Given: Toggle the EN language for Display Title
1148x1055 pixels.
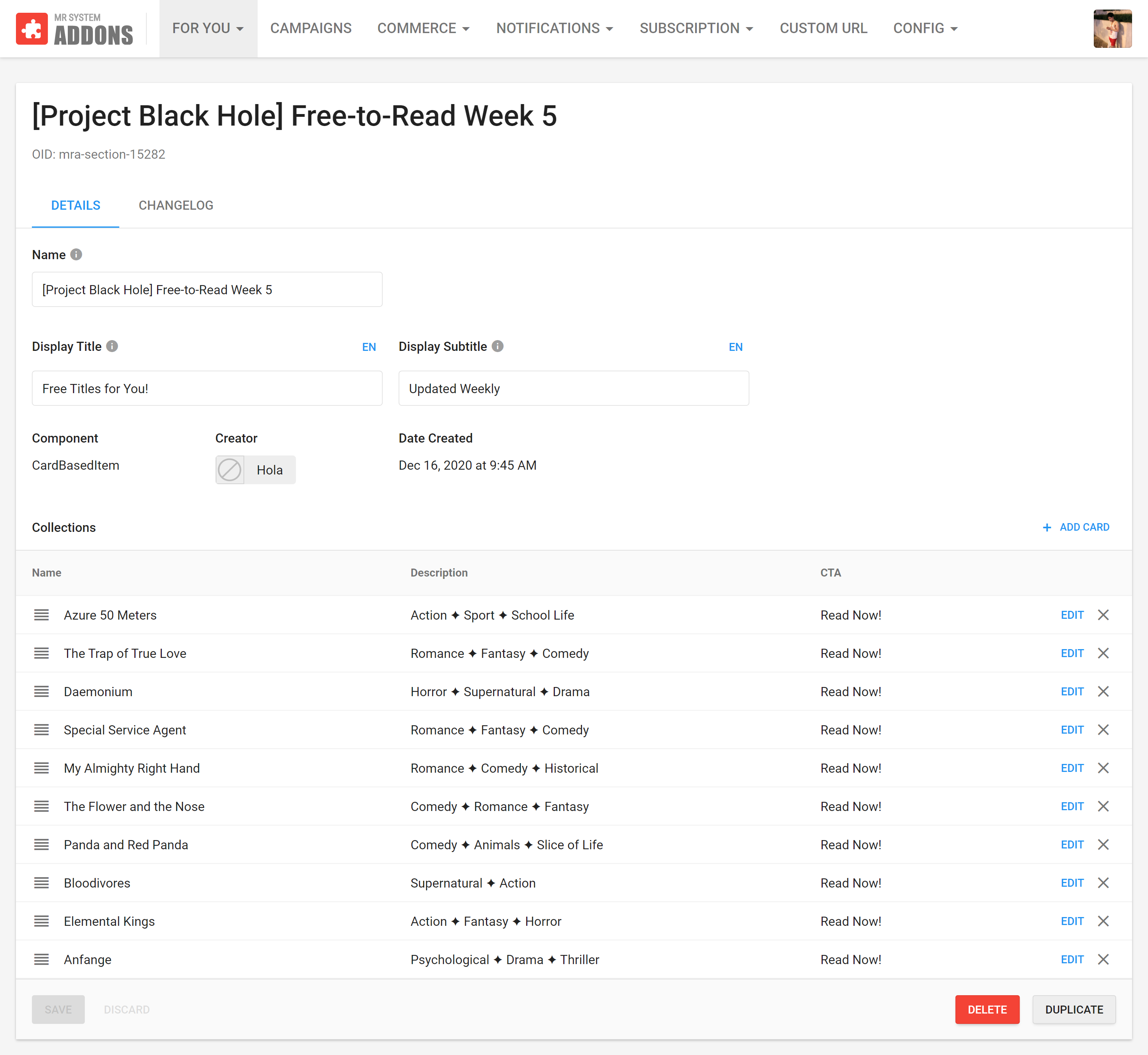Looking at the screenshot, I should tap(369, 347).
